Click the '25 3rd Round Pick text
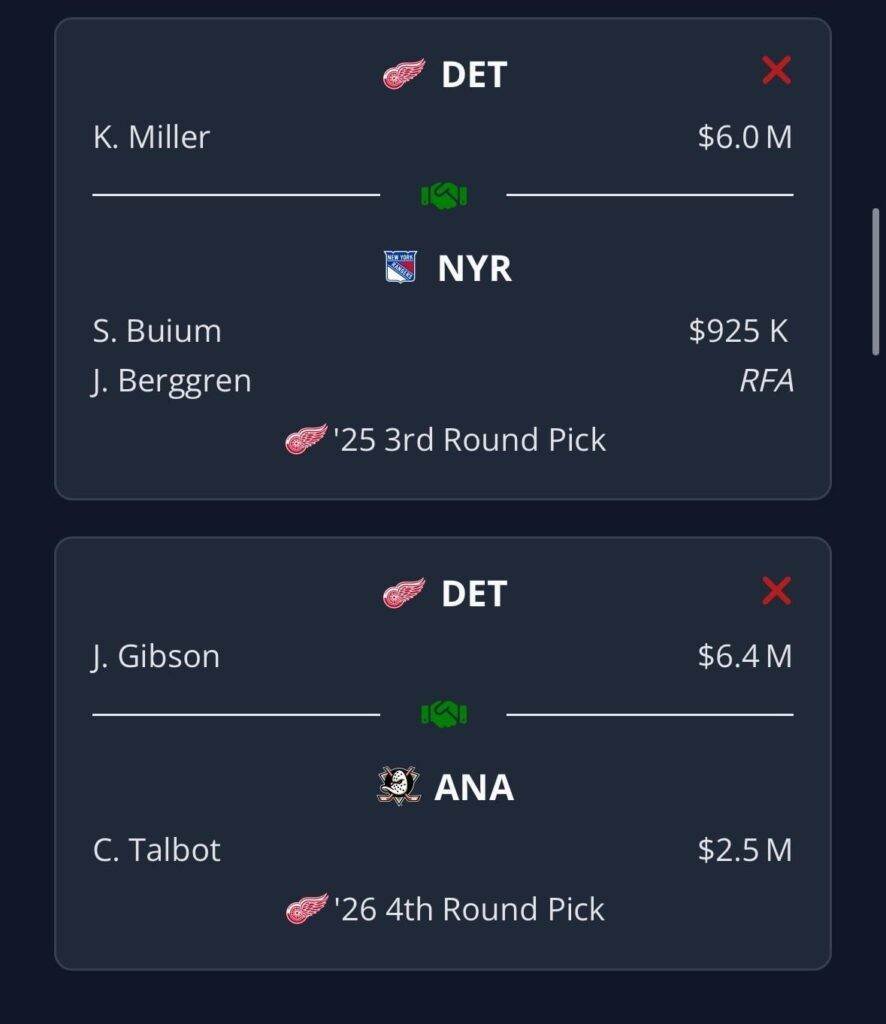 (469, 440)
